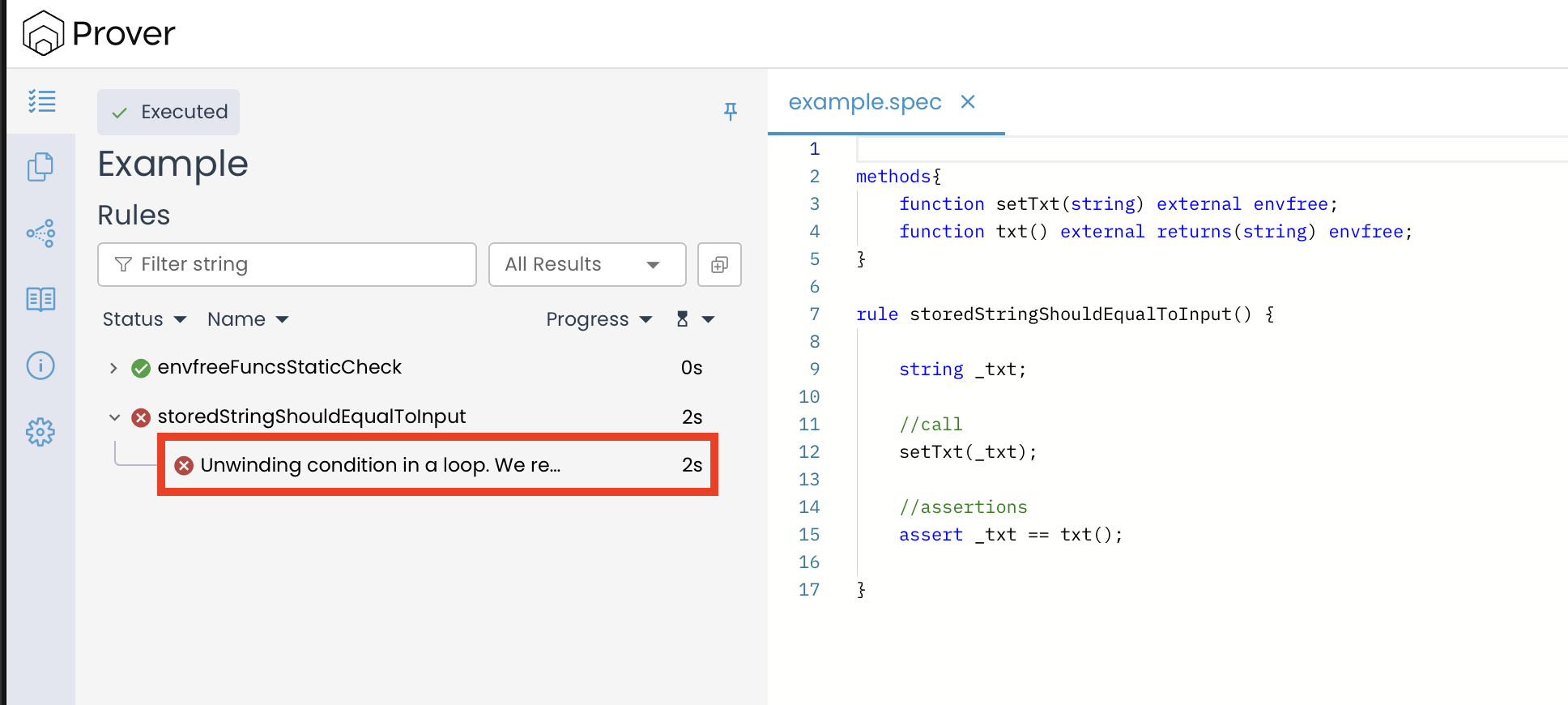Screen dimensions: 1568x705
Task: Open settings gear in sidebar
Action: click(x=40, y=432)
